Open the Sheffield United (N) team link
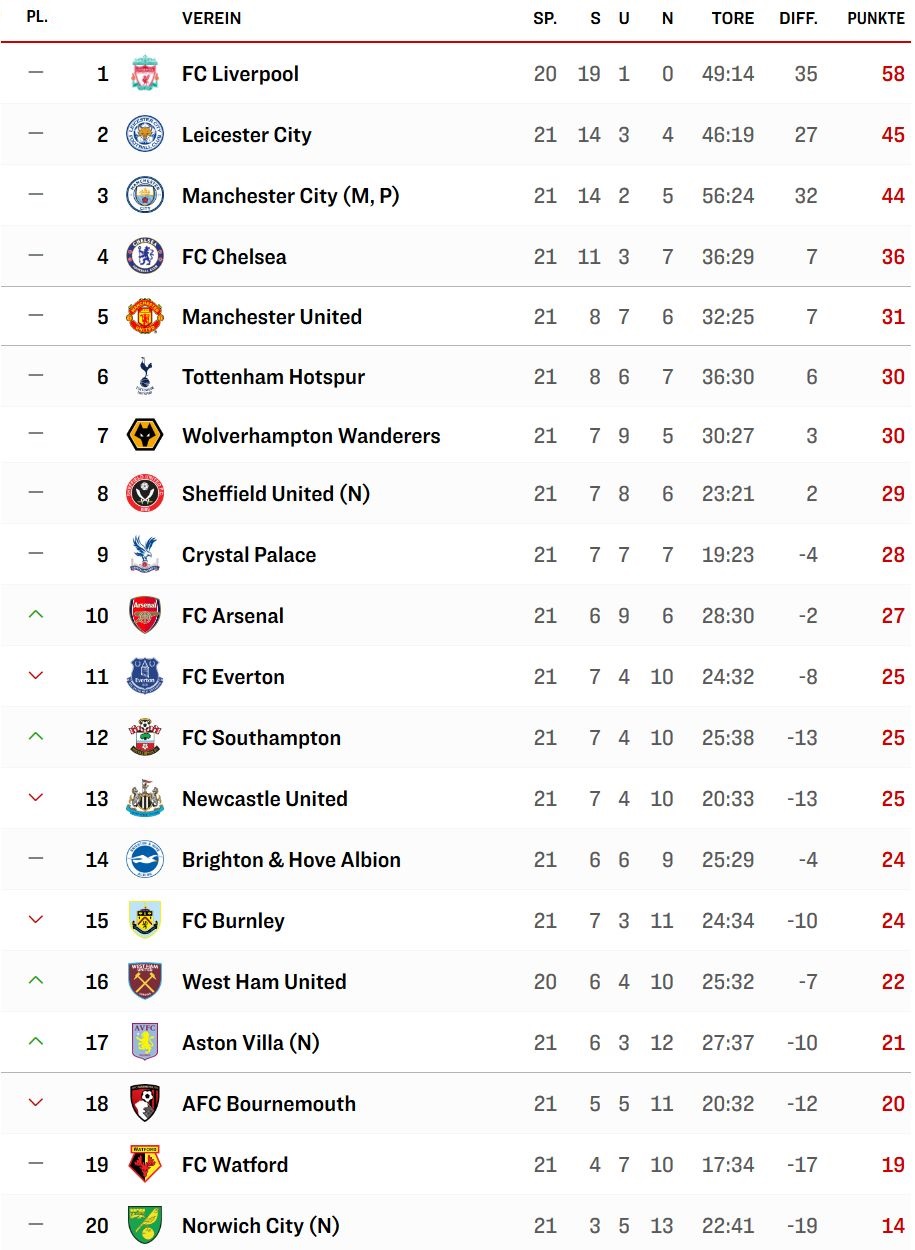 point(276,494)
